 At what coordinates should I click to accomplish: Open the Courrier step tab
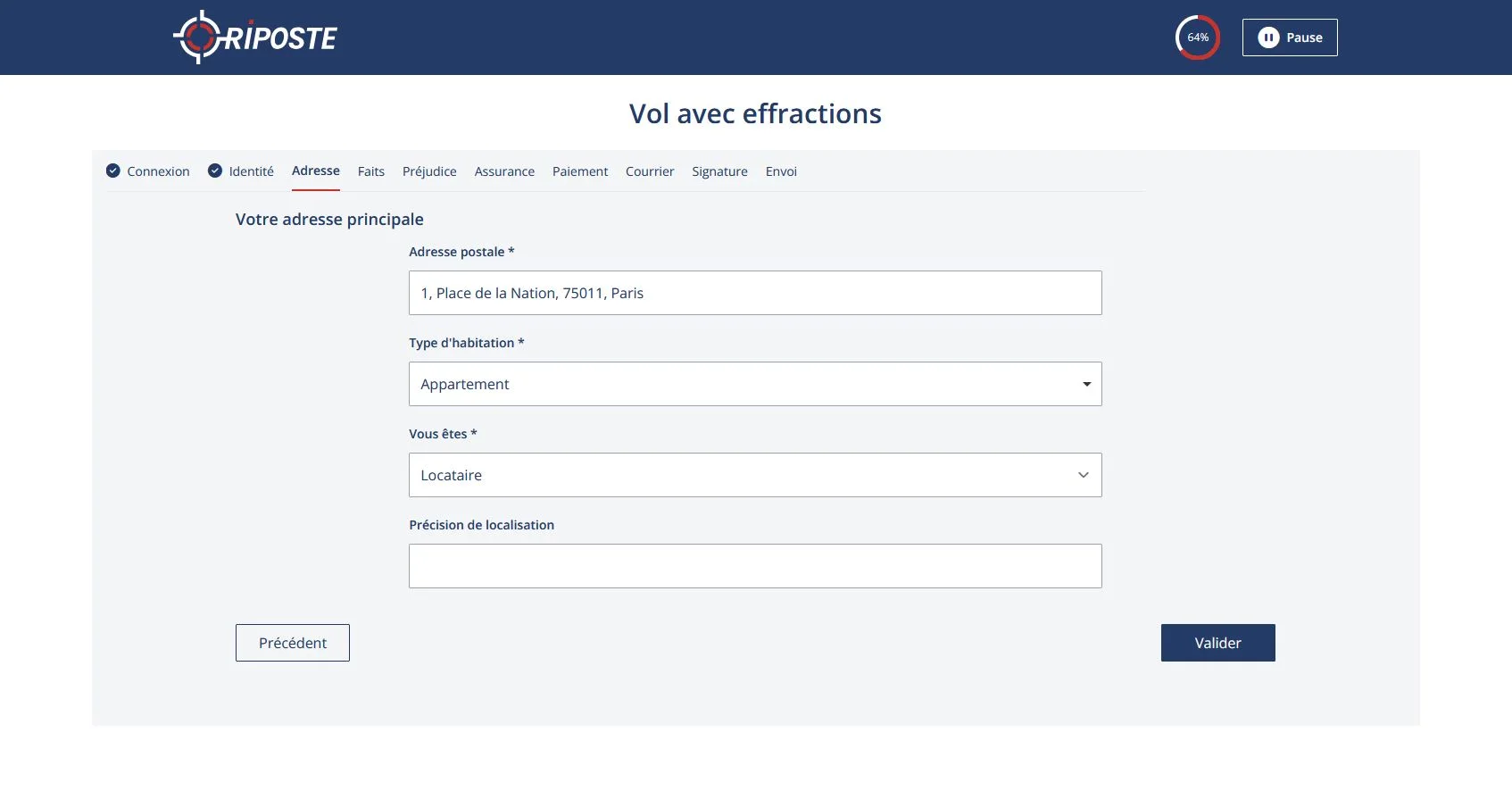coord(650,171)
